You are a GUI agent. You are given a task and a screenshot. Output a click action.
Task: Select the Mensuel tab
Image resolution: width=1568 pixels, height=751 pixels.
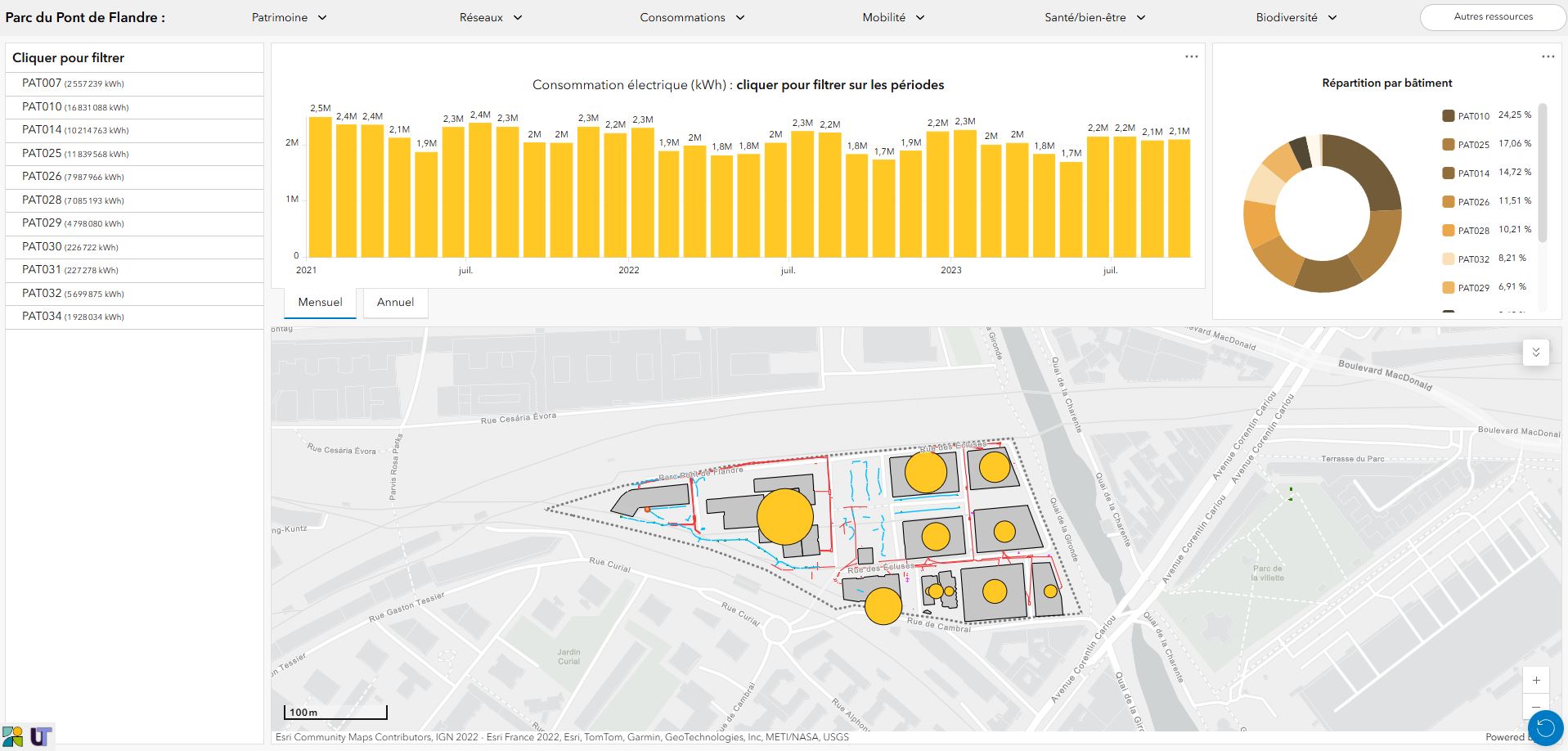[320, 303]
